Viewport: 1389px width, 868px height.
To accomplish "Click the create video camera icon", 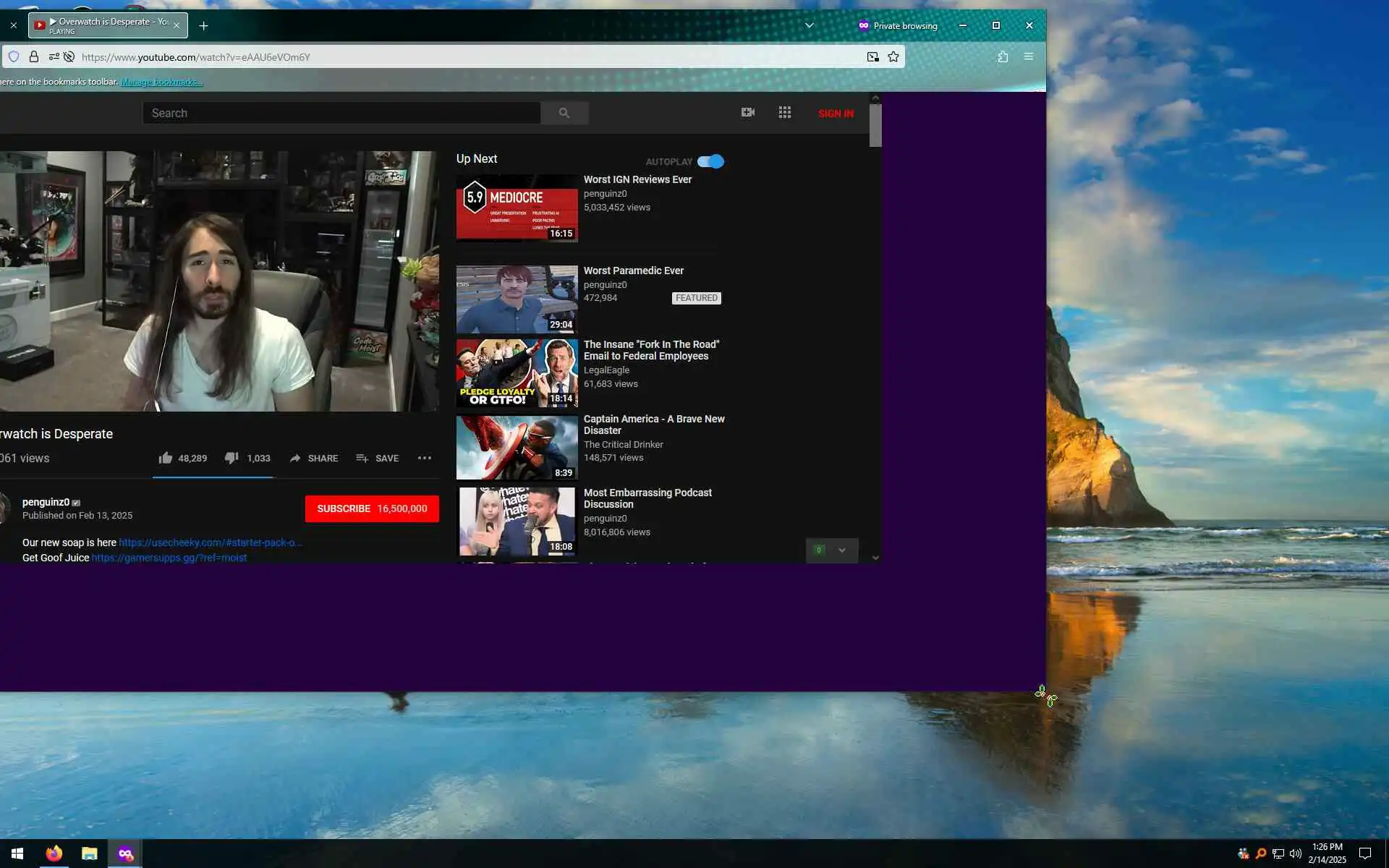I will point(748,112).
